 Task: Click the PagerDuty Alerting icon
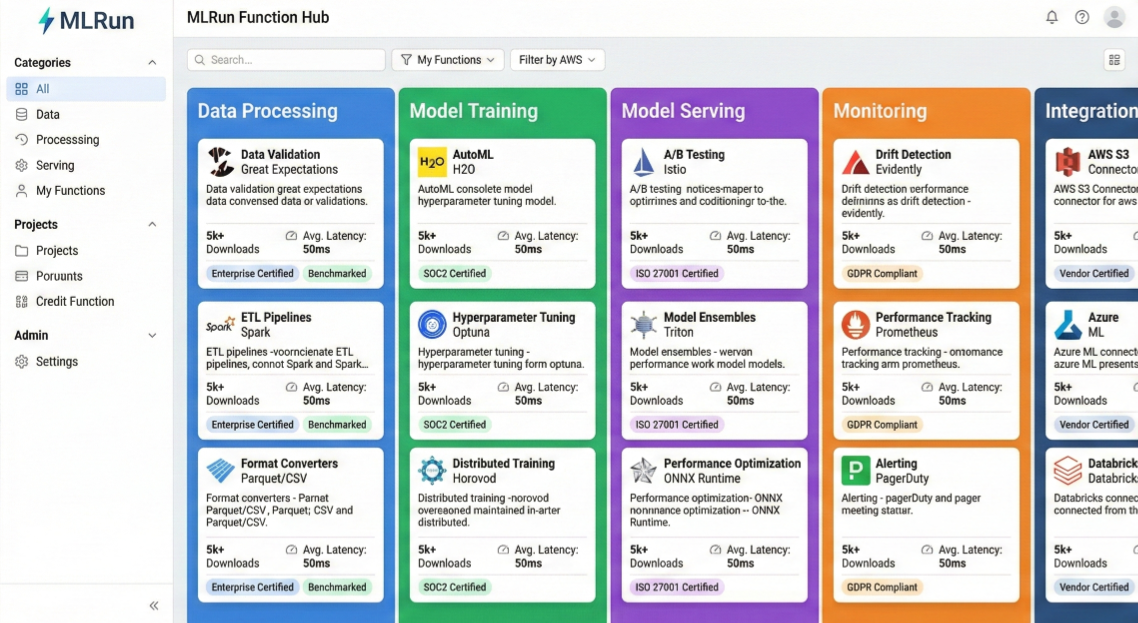(855, 471)
